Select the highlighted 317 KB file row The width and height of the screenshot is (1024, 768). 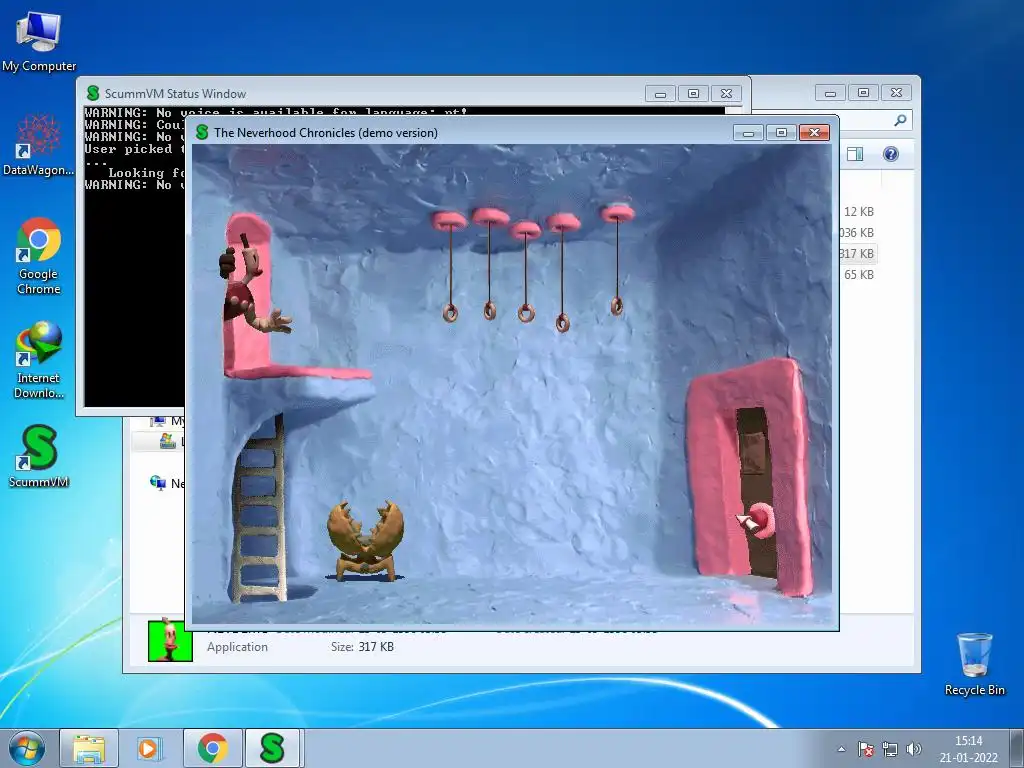click(858, 253)
